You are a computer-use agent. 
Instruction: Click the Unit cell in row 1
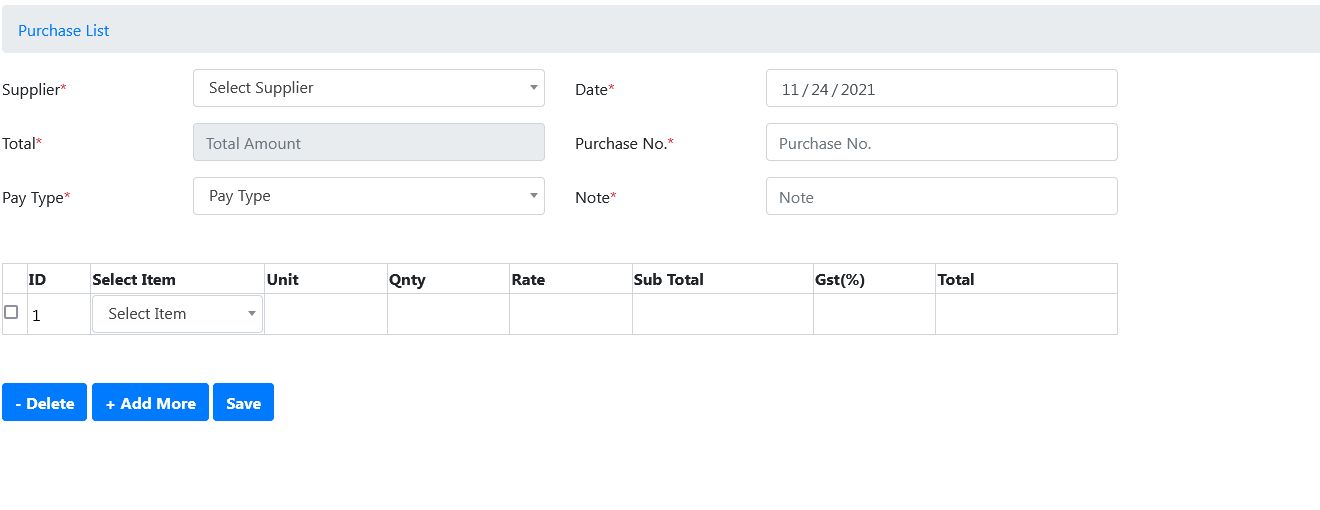coord(326,314)
